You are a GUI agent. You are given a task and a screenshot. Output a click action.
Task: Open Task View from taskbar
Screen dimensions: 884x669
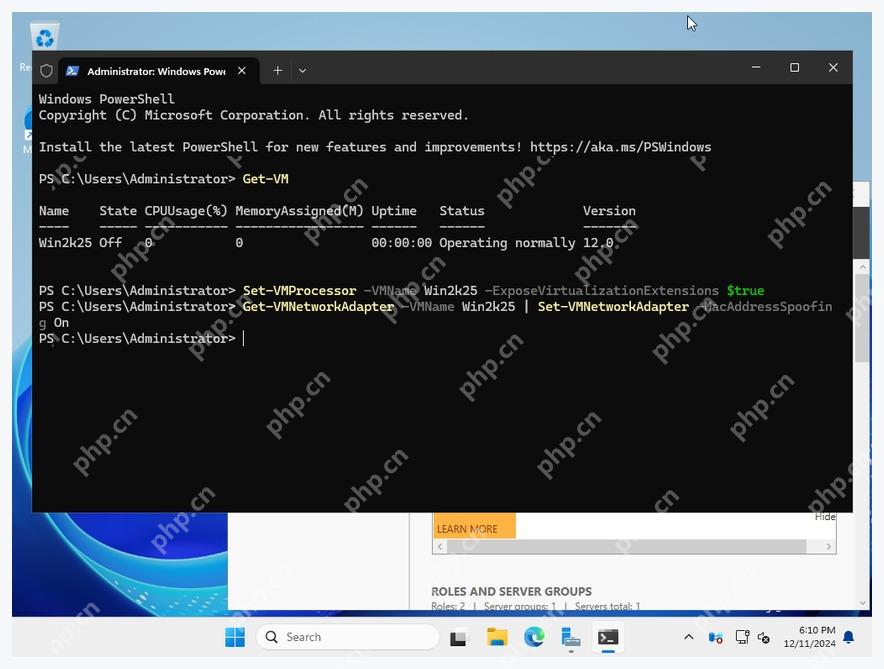coord(458,637)
